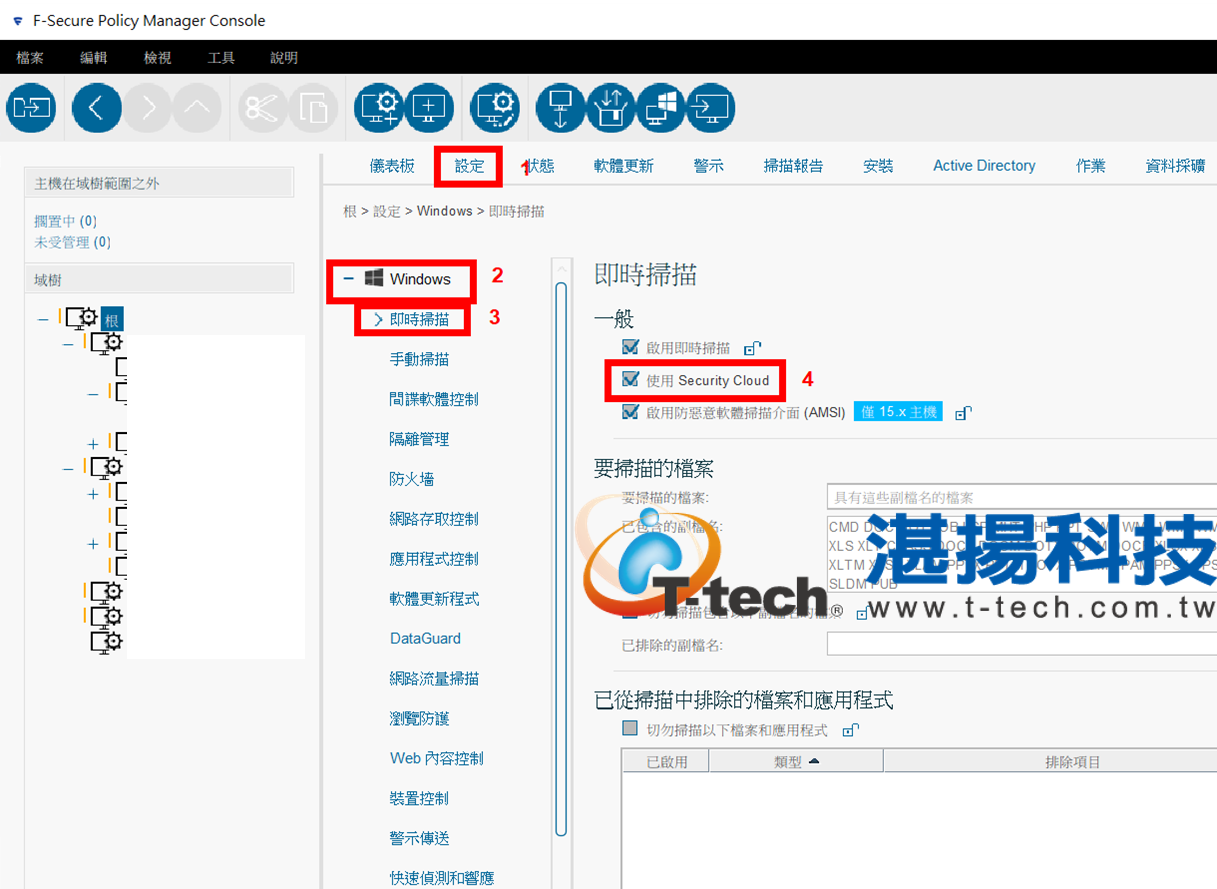
Task: Go back using the left arrow icon
Action: click(x=97, y=107)
